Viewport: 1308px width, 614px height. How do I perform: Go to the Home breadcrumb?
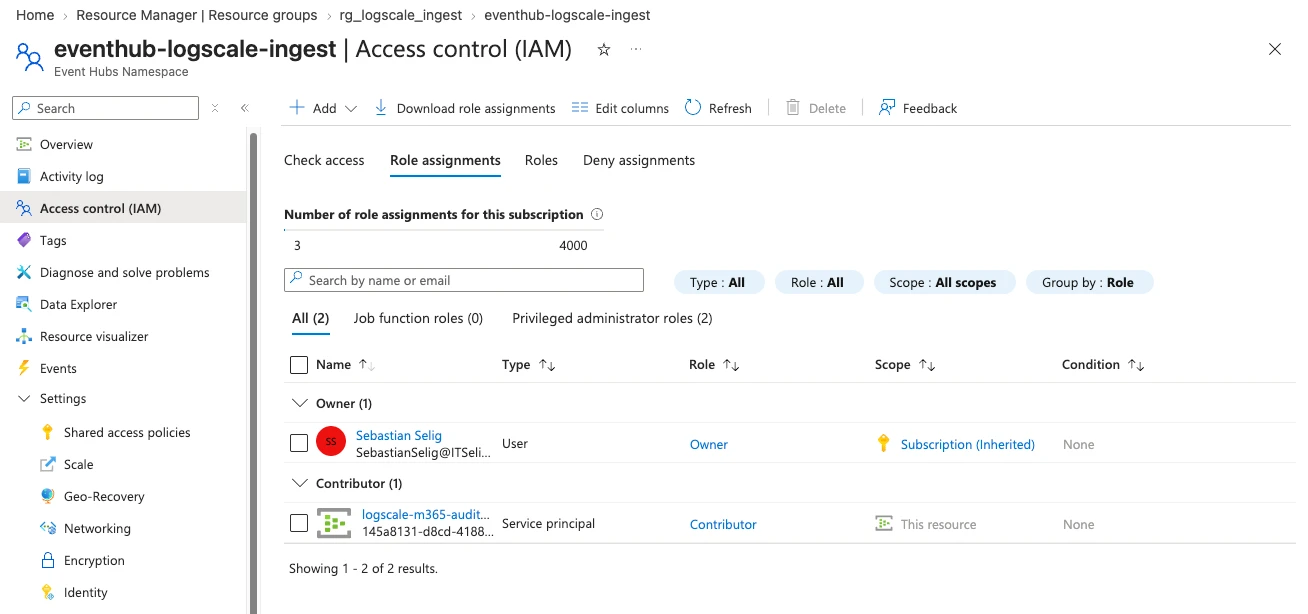pyautogui.click(x=35, y=15)
